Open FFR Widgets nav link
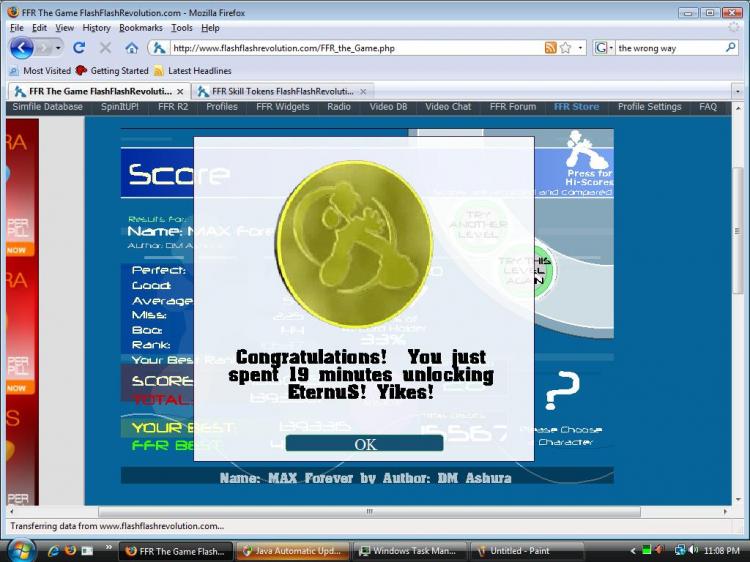 [283, 107]
